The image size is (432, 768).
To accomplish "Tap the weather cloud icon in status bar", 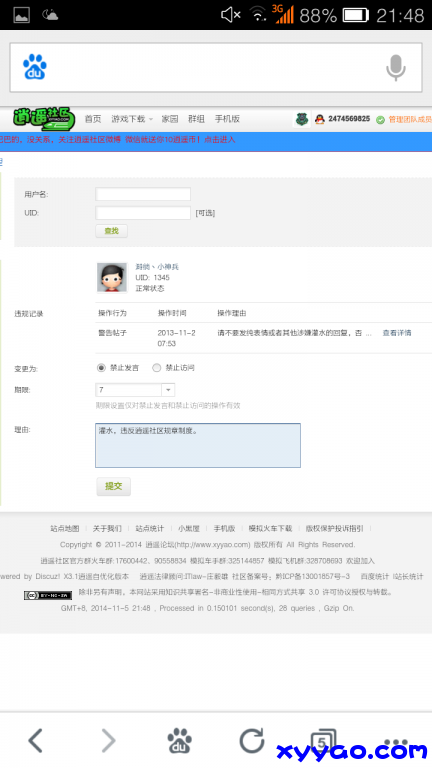I will (x=50, y=15).
